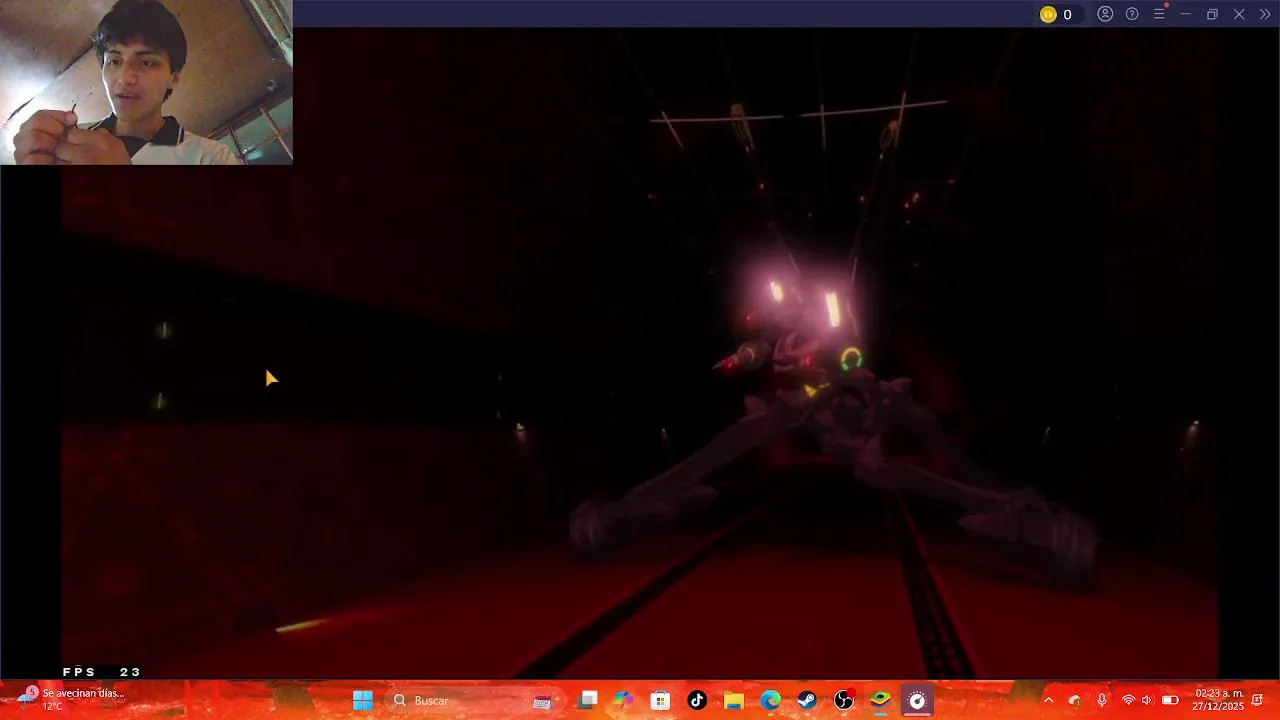Click the FPS 23 counter

pyautogui.click(x=101, y=672)
